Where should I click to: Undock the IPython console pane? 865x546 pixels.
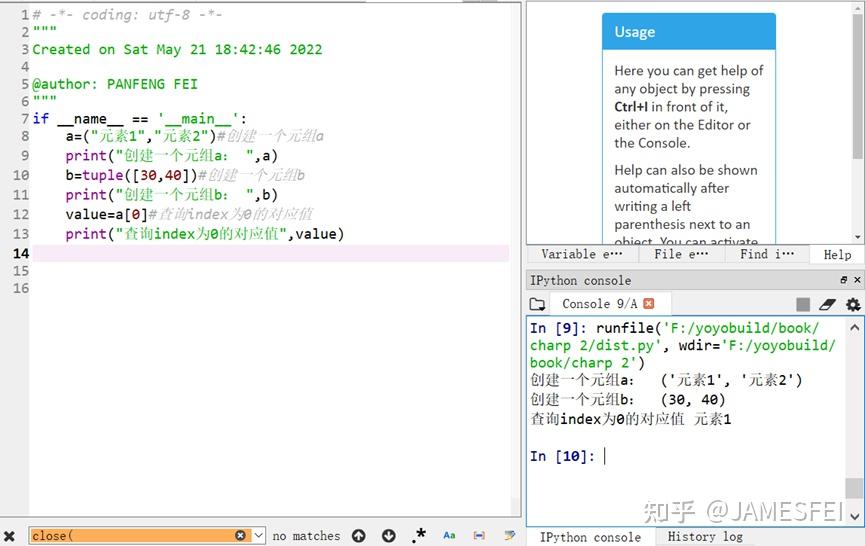tap(843, 280)
